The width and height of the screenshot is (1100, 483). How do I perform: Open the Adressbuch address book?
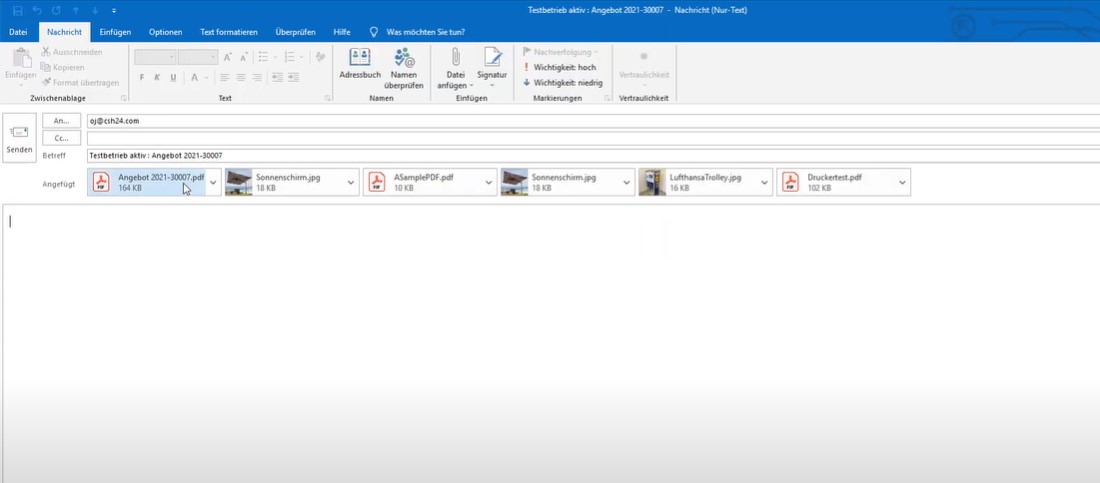click(x=360, y=65)
